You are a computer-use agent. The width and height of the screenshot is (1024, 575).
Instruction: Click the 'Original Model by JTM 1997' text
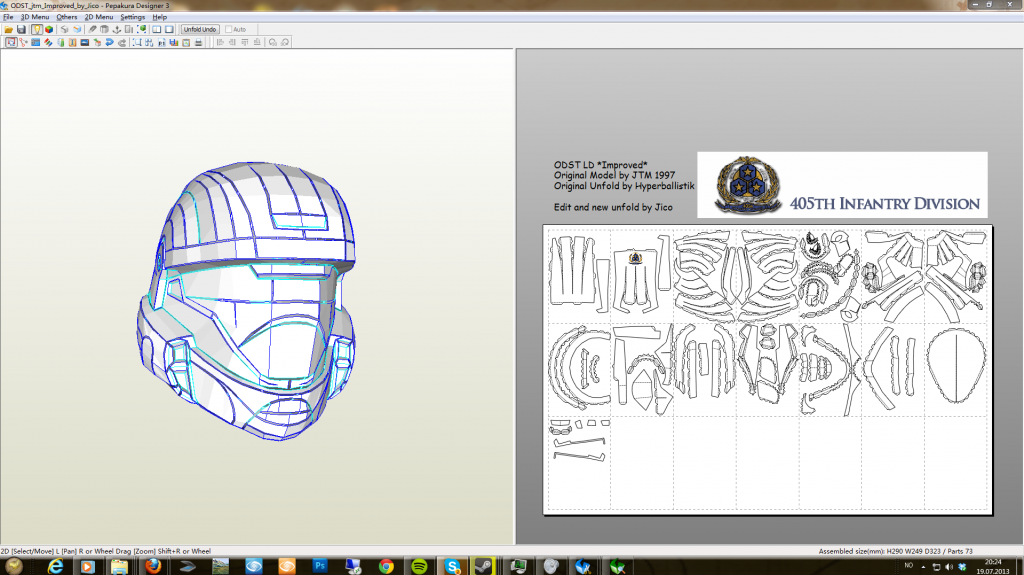(x=615, y=175)
